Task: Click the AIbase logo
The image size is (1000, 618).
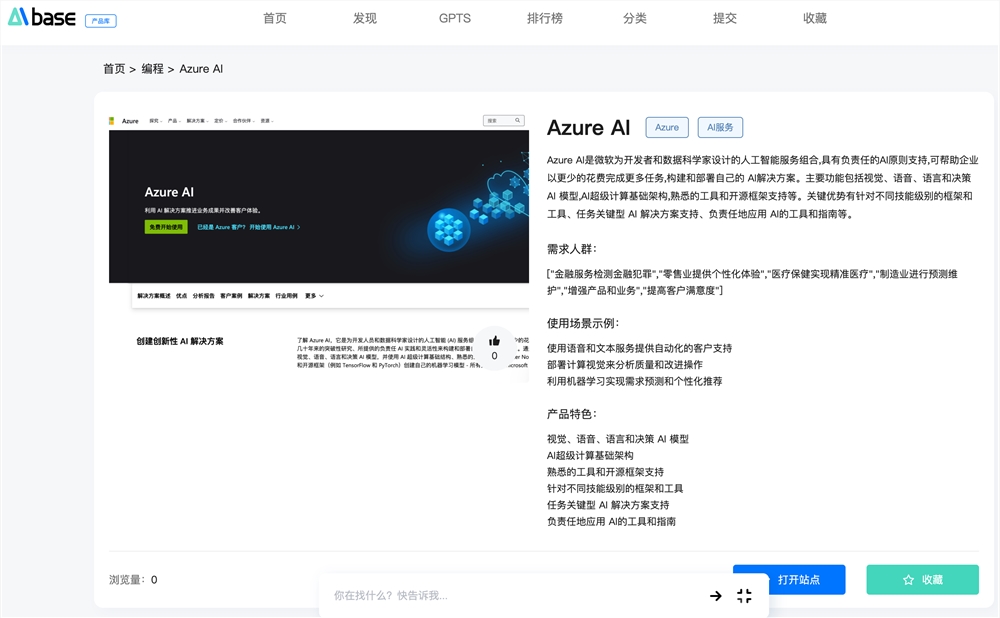Action: pyautogui.click(x=41, y=17)
